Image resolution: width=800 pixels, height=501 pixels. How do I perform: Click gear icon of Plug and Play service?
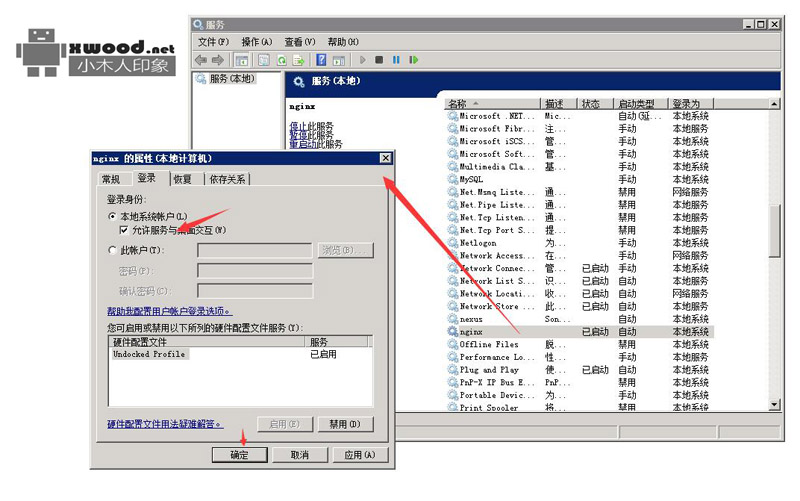(x=453, y=370)
